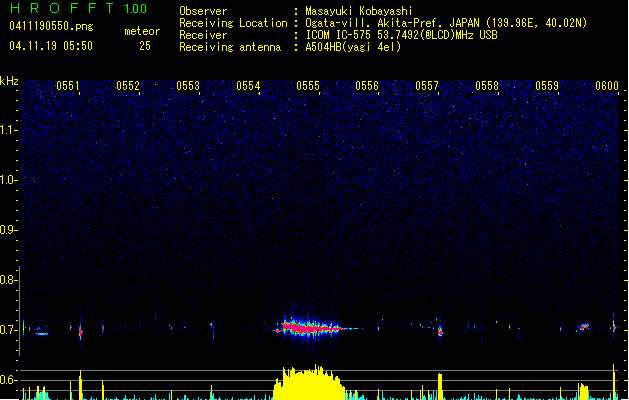Click the 1.1 kHz axis label

(9, 130)
